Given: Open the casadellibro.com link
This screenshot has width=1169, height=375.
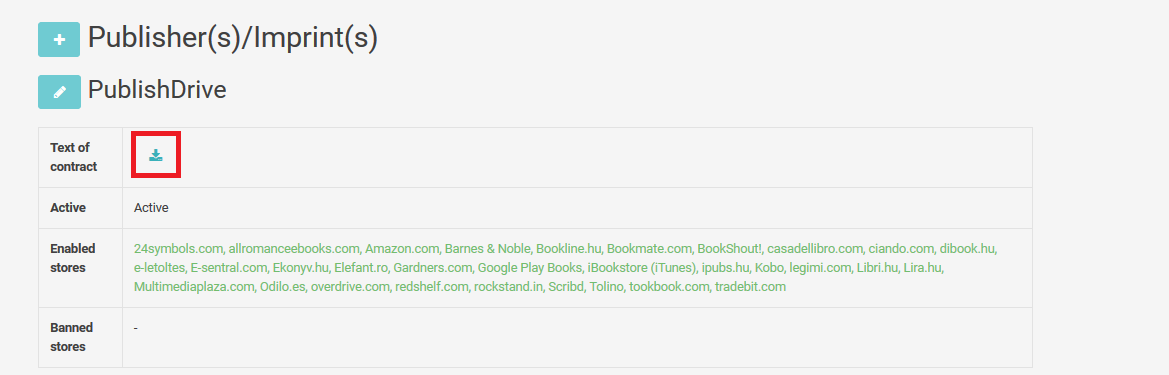Looking at the screenshot, I should click(x=815, y=248).
